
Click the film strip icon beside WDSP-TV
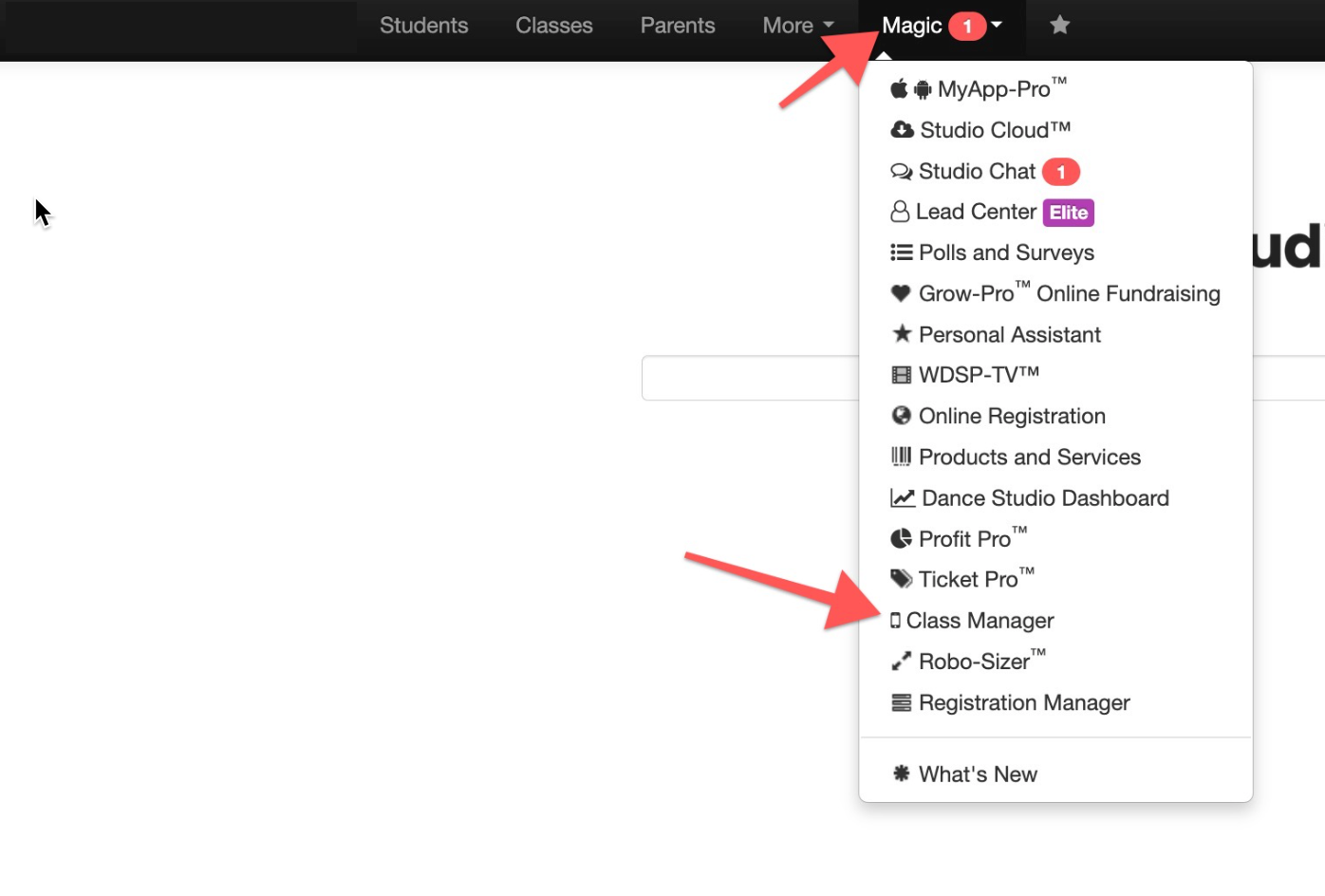point(902,375)
